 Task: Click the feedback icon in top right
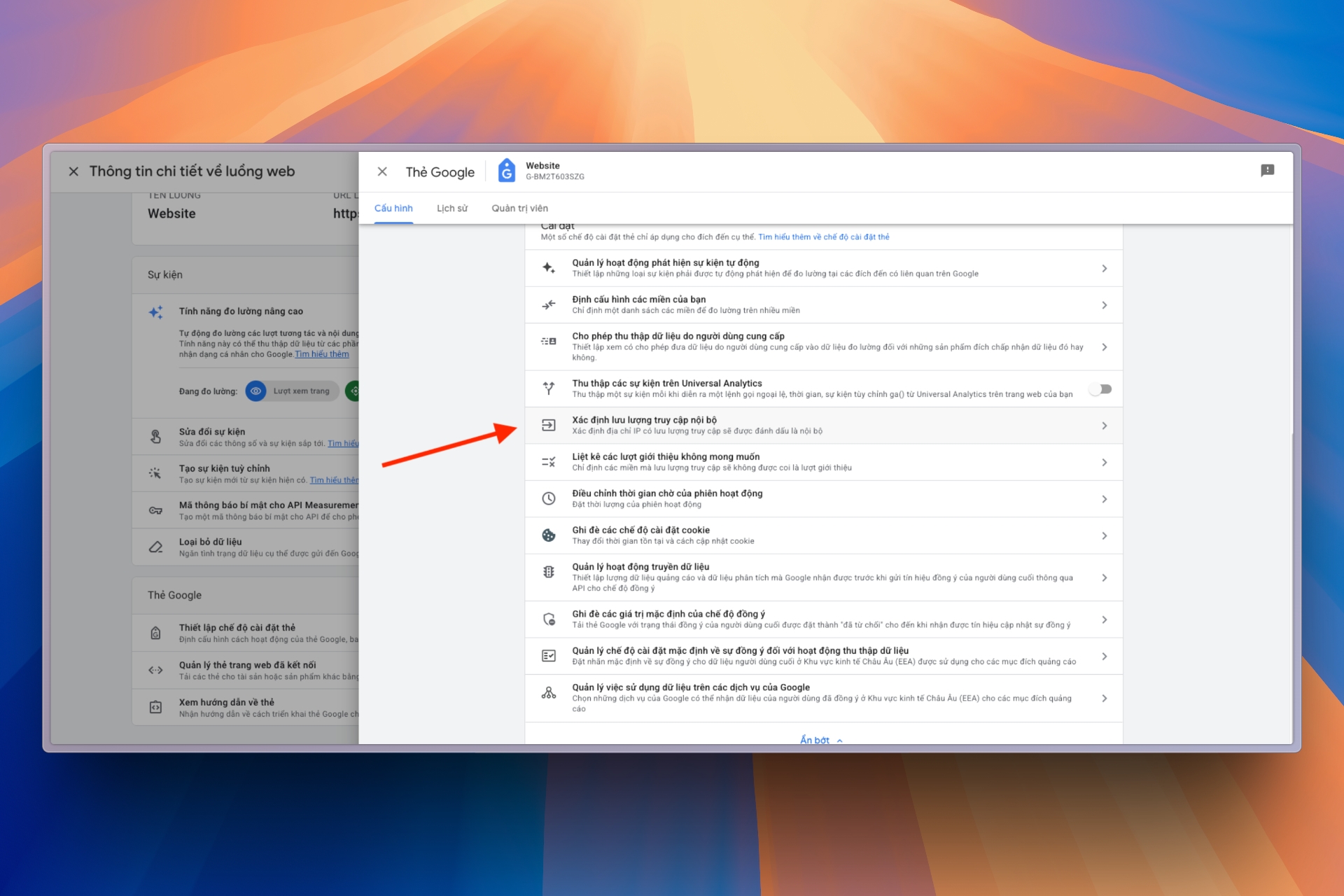(1267, 171)
